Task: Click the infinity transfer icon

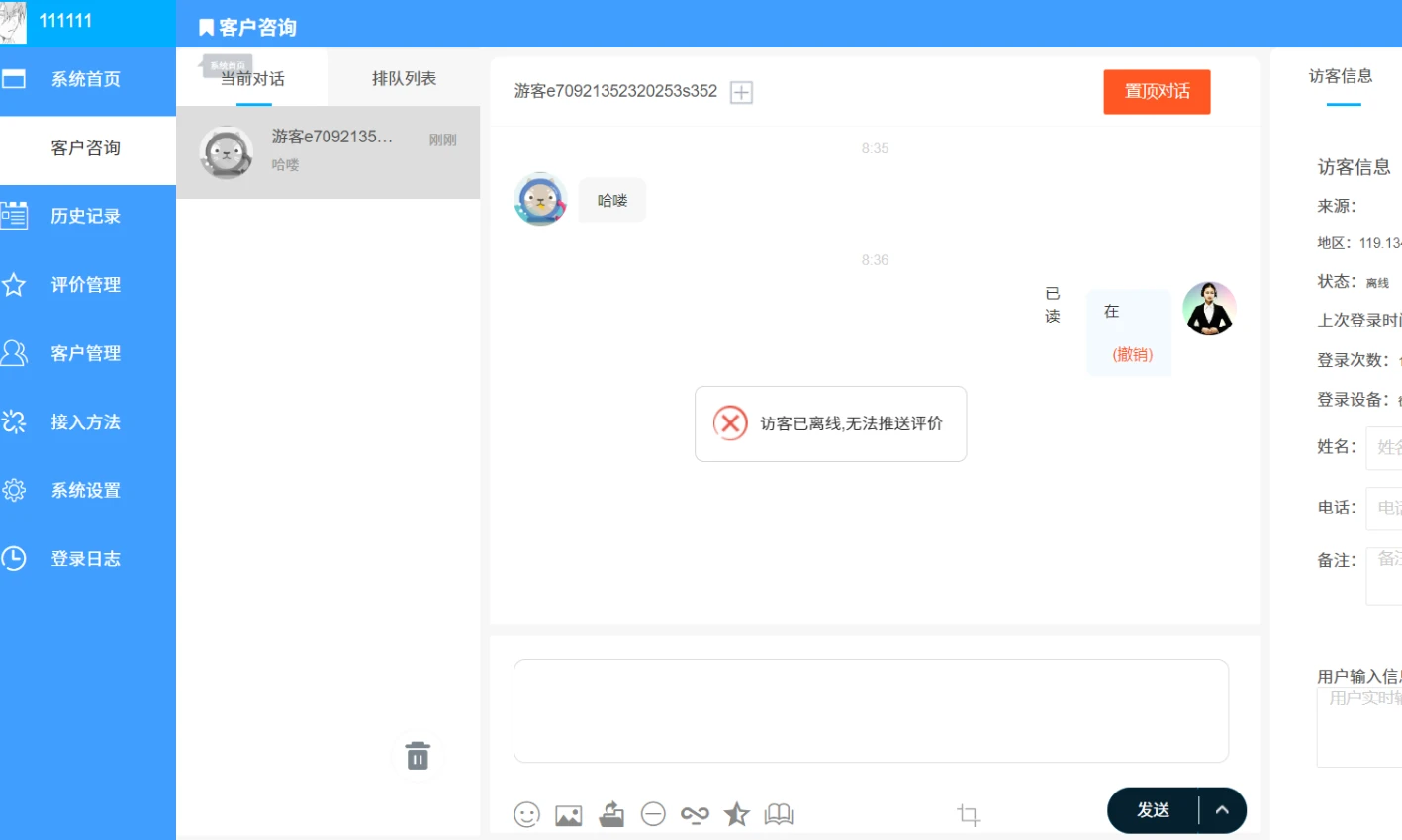Action: [695, 814]
